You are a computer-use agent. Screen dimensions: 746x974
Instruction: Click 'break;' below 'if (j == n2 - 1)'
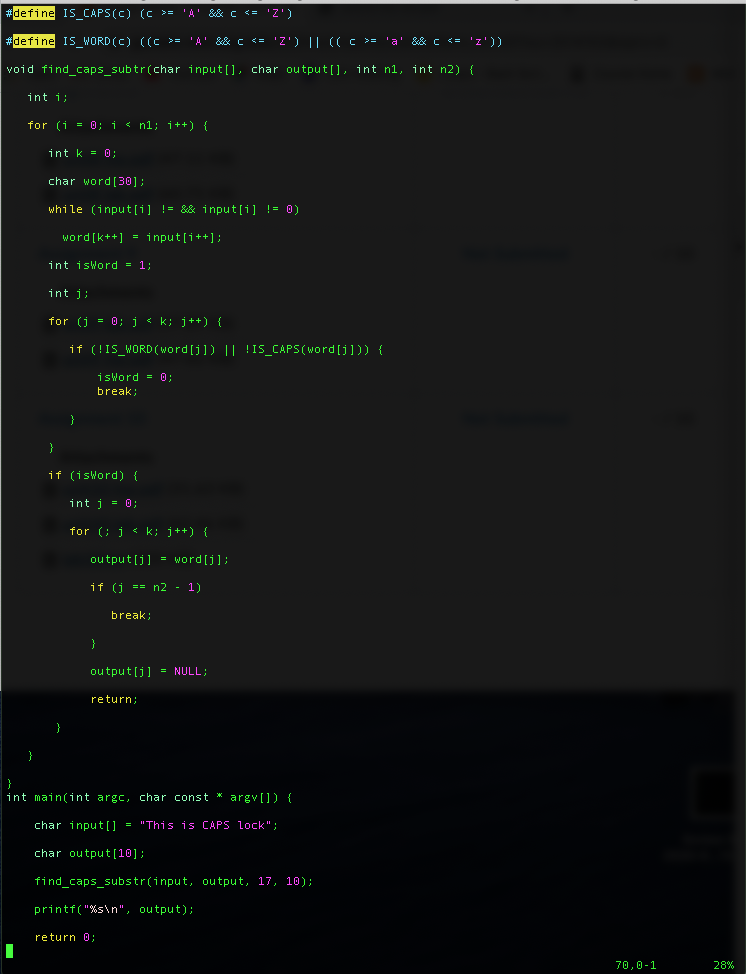click(x=131, y=615)
